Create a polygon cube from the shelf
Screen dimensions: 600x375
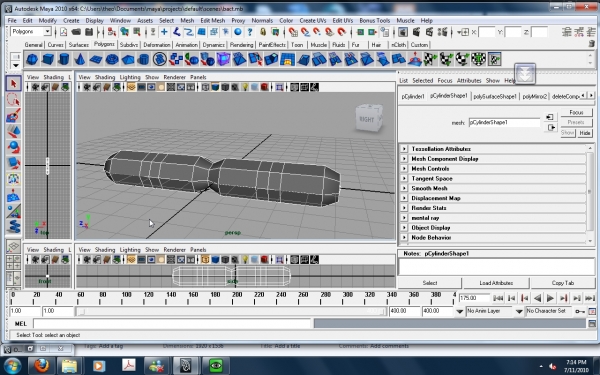click(48, 59)
